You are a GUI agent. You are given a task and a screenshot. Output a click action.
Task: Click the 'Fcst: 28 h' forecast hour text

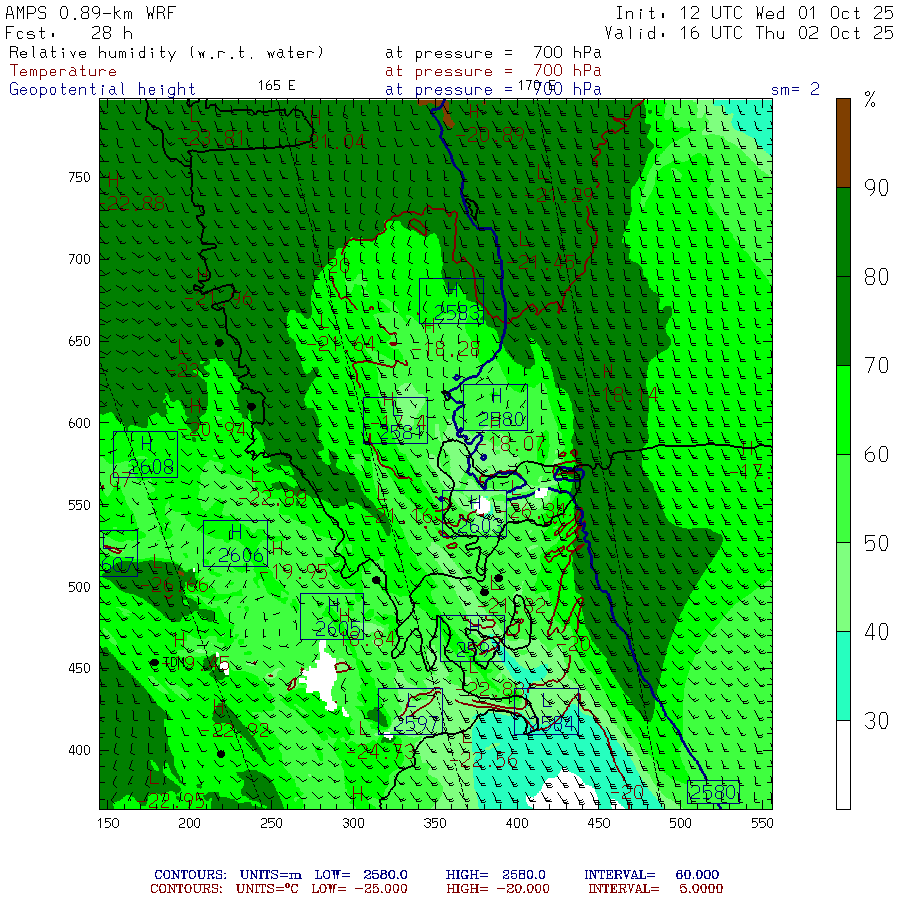(x=69, y=33)
